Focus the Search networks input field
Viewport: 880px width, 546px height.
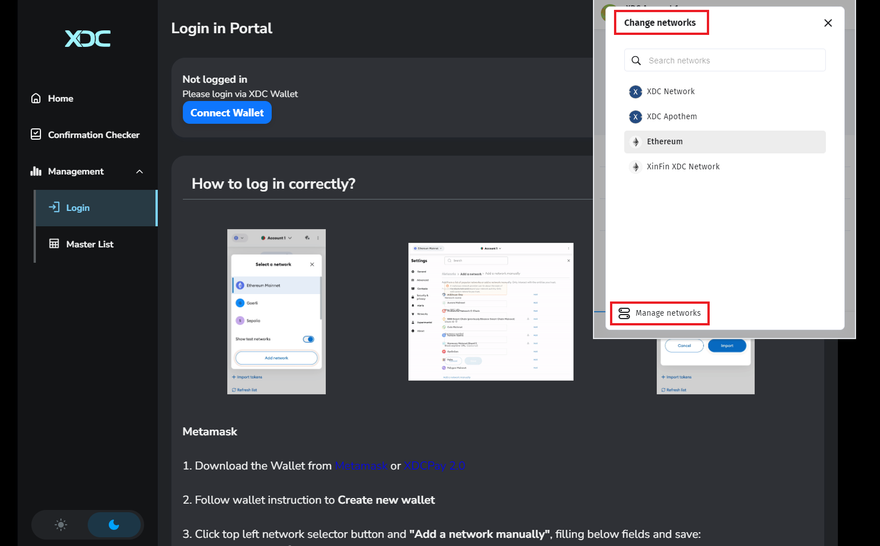point(735,61)
